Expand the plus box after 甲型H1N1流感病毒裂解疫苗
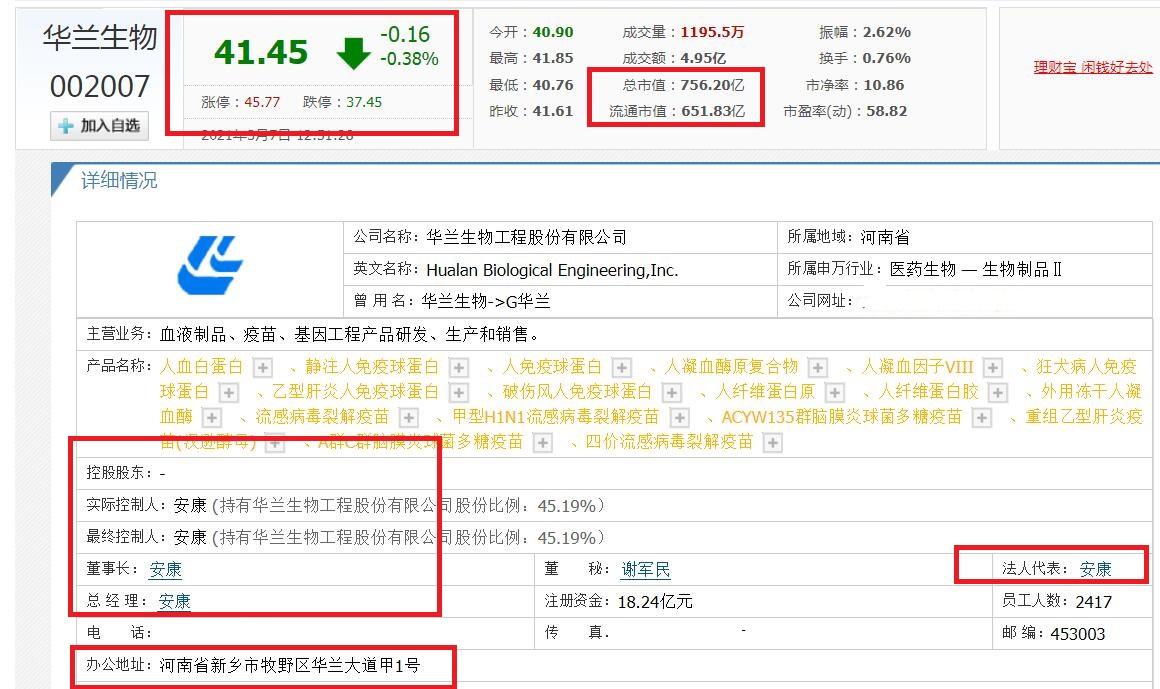 pyautogui.click(x=679, y=417)
